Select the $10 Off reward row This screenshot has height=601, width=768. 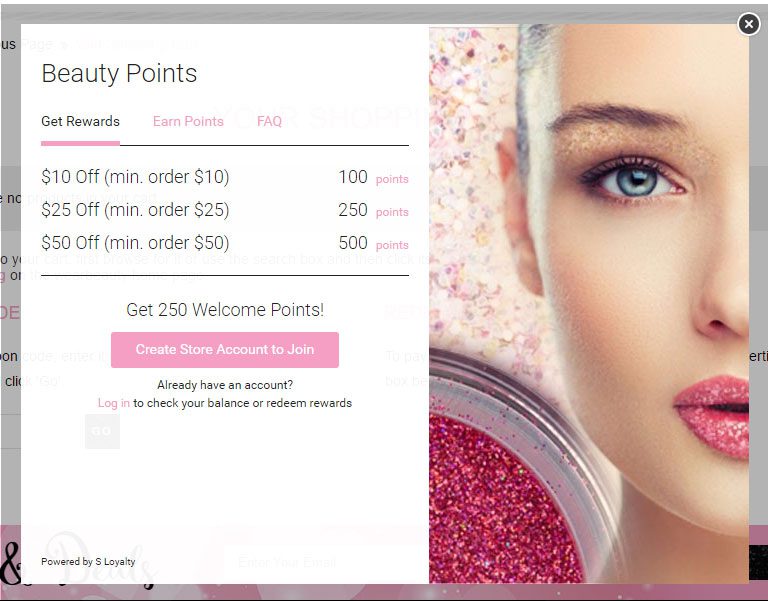pyautogui.click(x=225, y=177)
